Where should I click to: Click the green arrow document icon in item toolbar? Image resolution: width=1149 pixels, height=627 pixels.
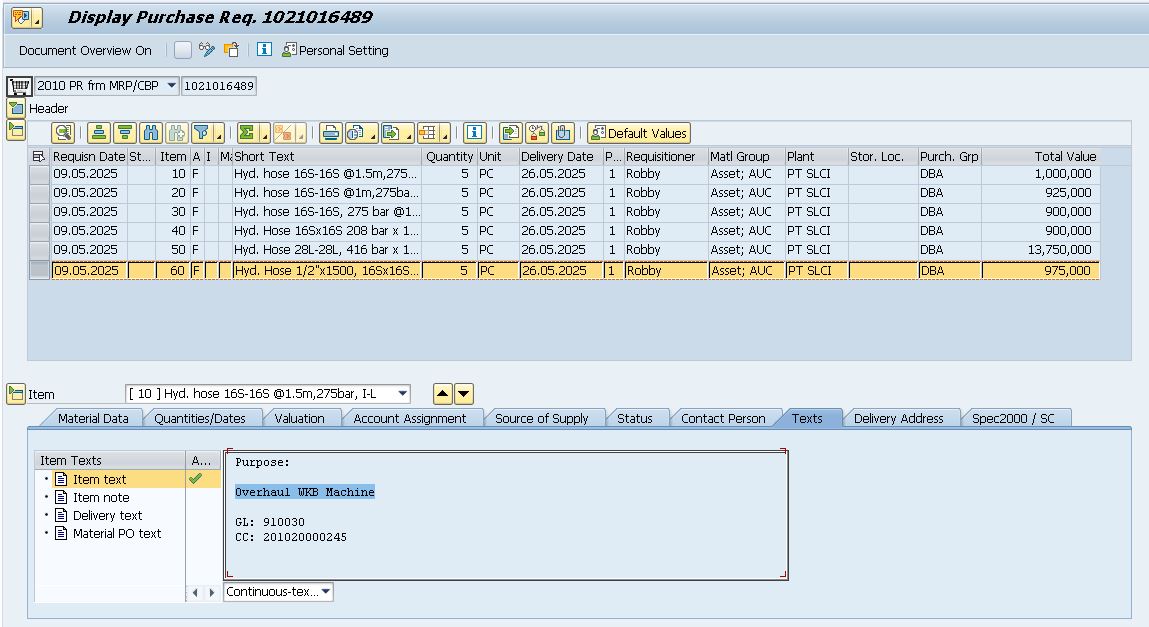click(511, 133)
